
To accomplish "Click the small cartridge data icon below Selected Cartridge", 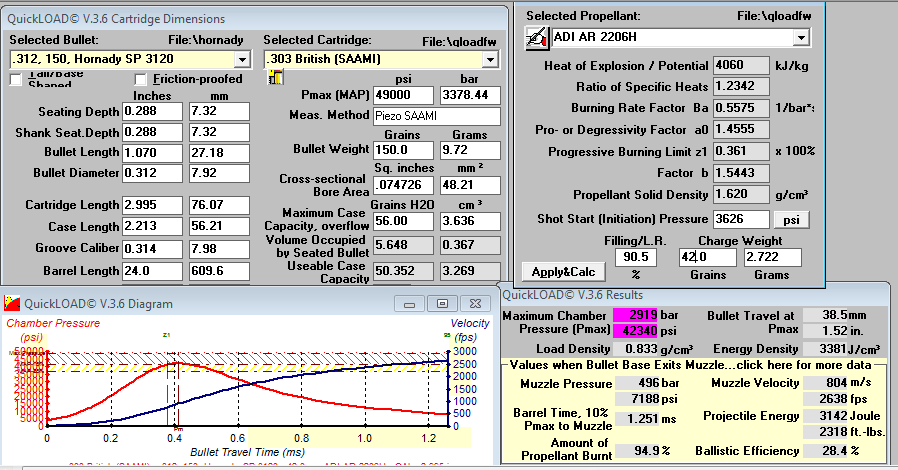I will pyautogui.click(x=275, y=77).
